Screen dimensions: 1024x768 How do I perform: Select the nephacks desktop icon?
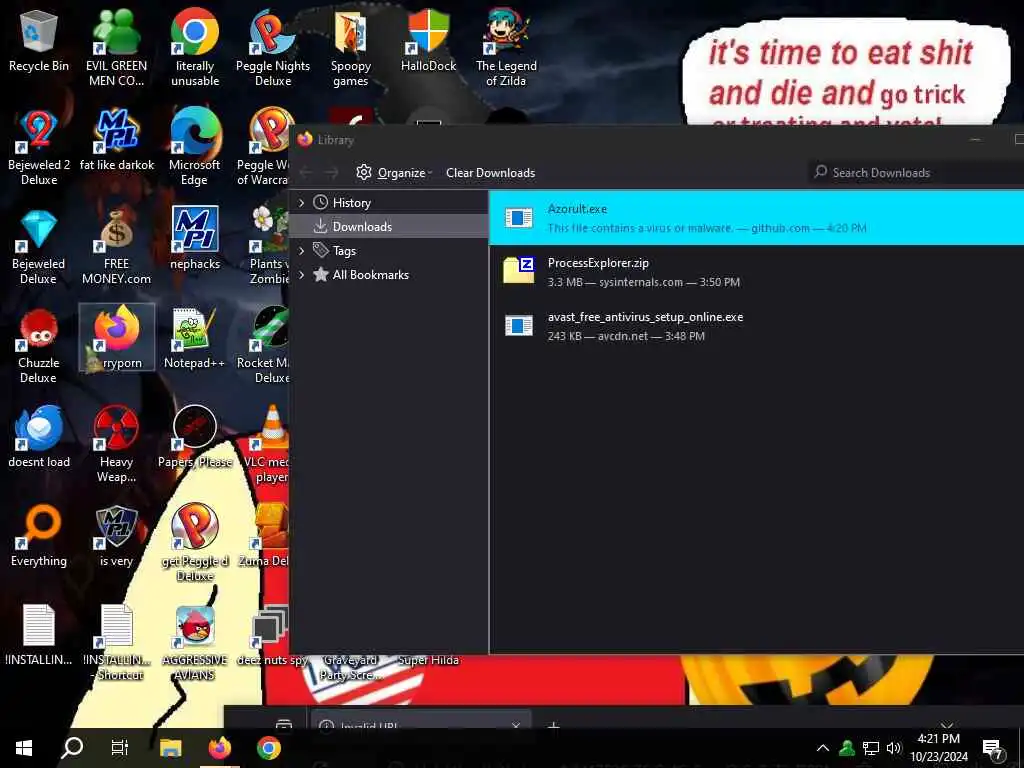click(x=195, y=238)
